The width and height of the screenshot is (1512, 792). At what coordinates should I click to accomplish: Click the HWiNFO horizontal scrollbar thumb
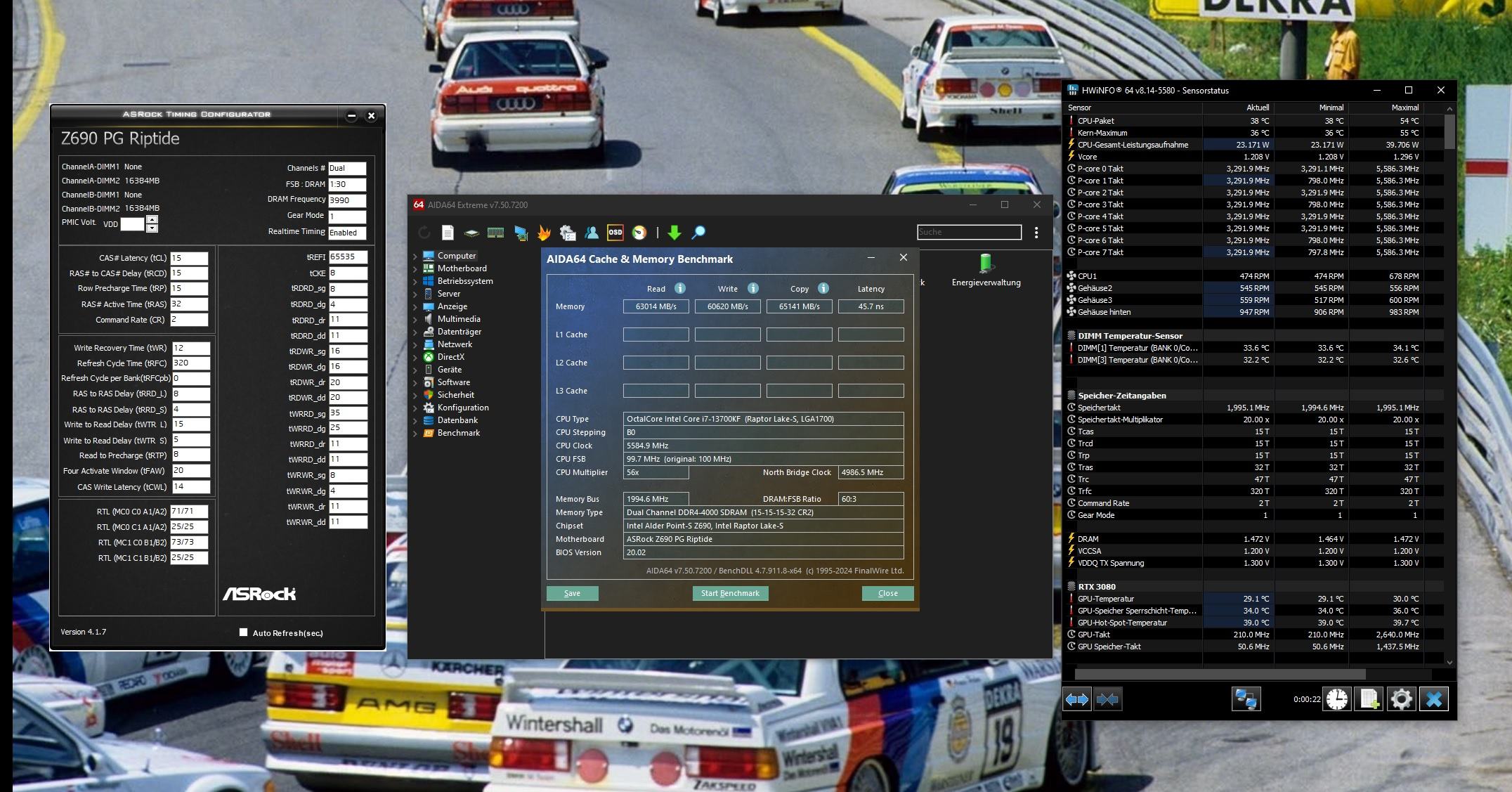click(1220, 674)
